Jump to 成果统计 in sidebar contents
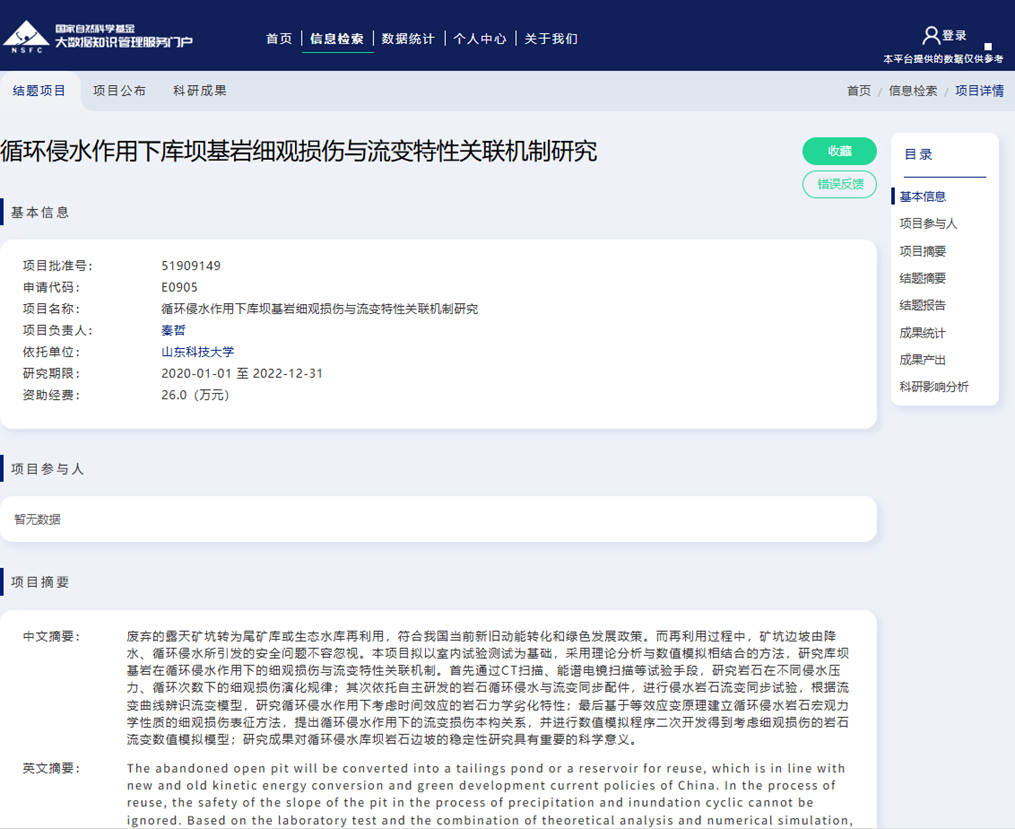The height and width of the screenshot is (829, 1015). (922, 333)
